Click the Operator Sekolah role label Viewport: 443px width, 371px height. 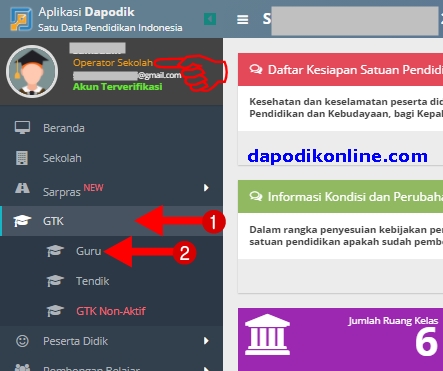(113, 63)
